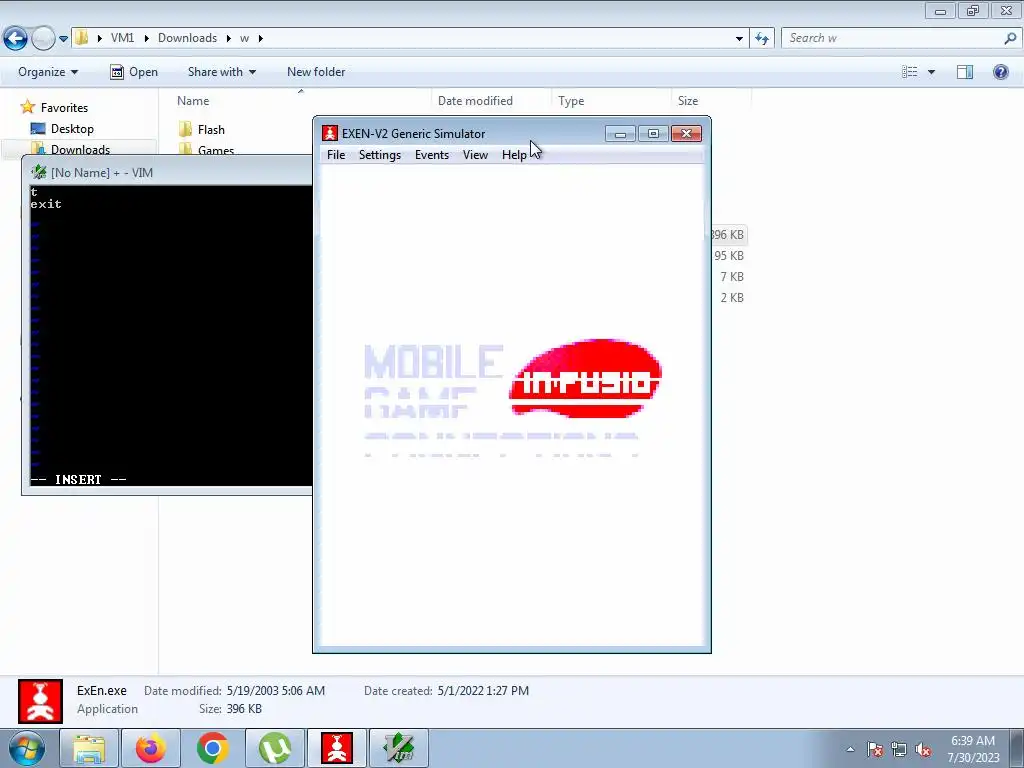Click the VIM window title bar icon
Screen dimensions: 1024x768
point(39,172)
